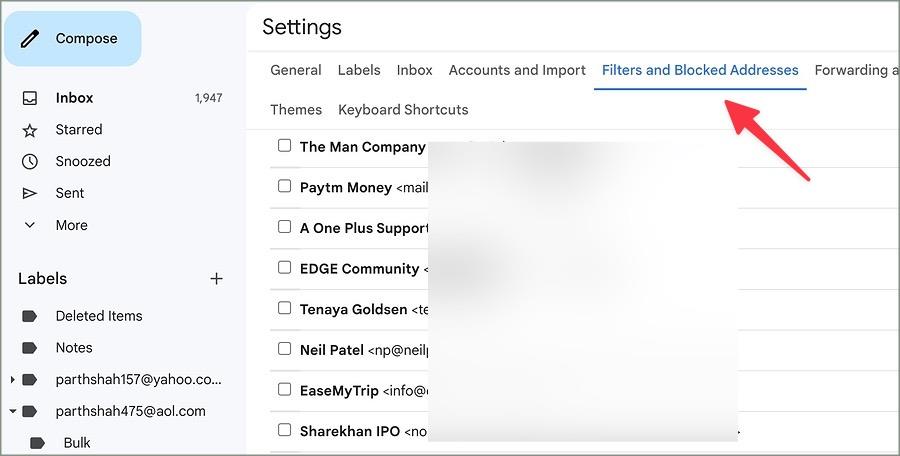Open the Deleted Items label

(x=99, y=316)
